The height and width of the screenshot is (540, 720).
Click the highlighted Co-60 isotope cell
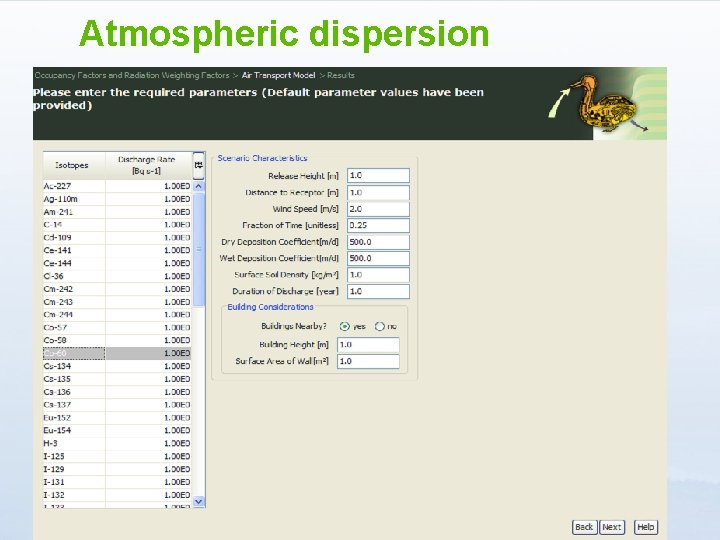tap(74, 353)
